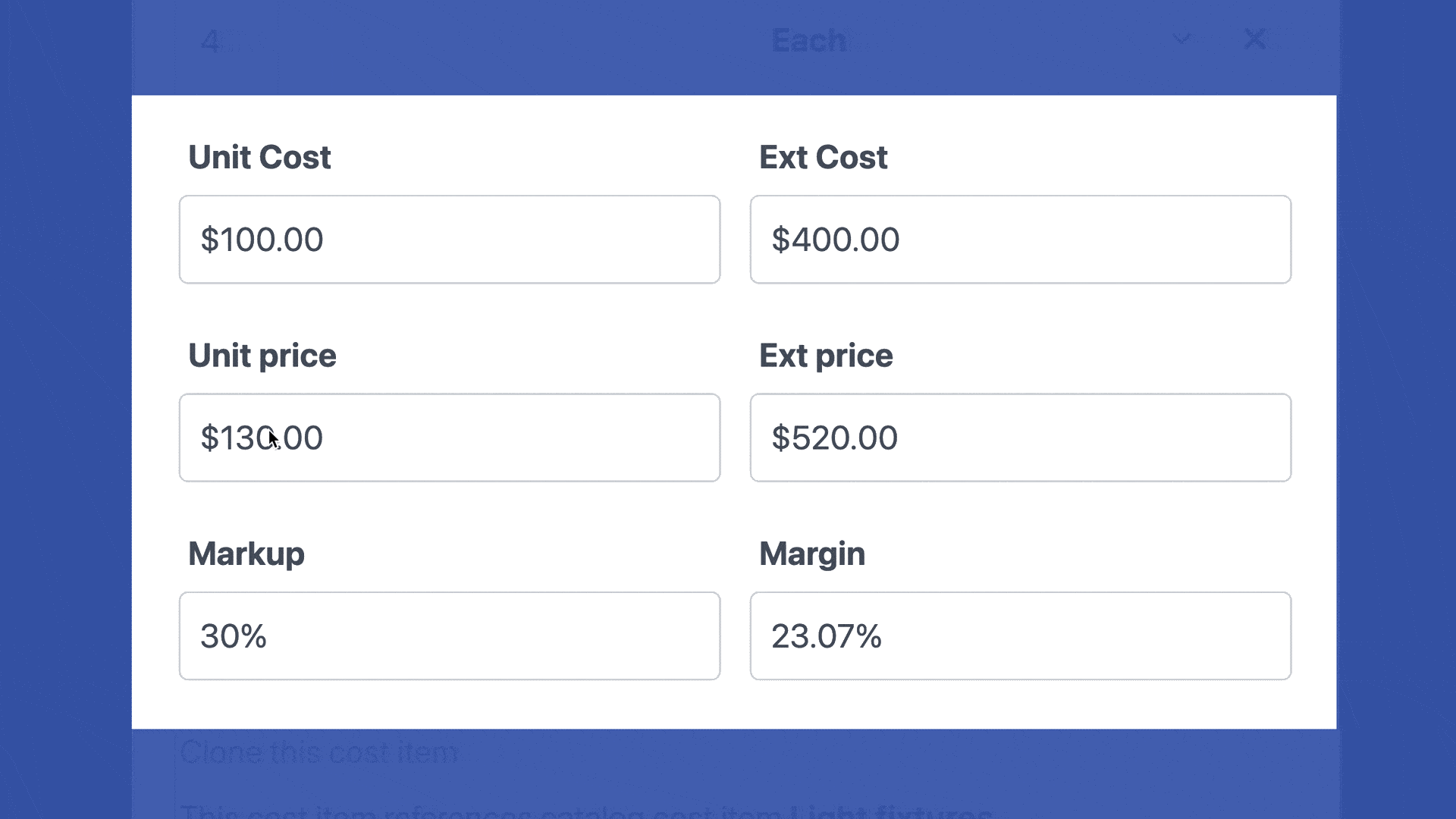Click the Unit Cost label
The height and width of the screenshot is (819, 1456).
coord(259,157)
